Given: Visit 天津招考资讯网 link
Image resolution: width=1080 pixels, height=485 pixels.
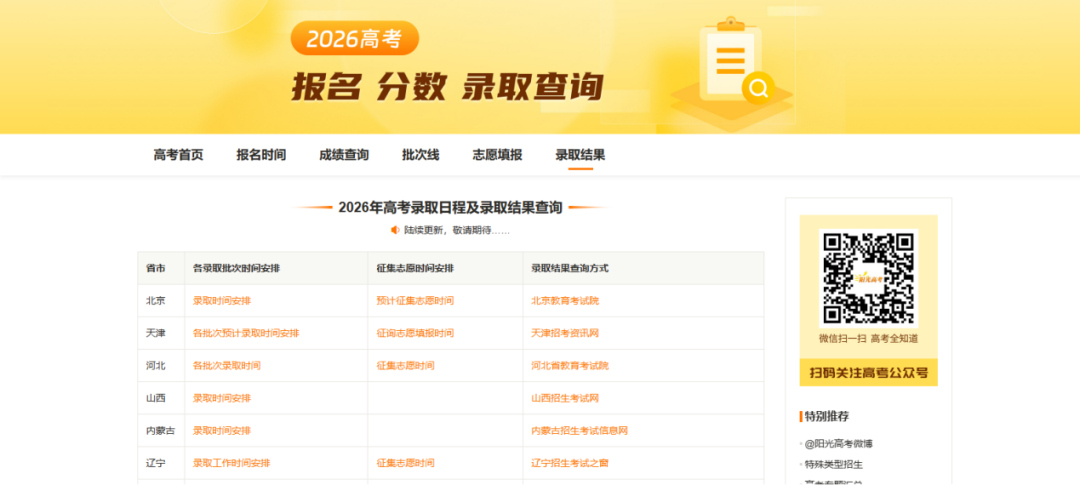Looking at the screenshot, I should click(565, 333).
